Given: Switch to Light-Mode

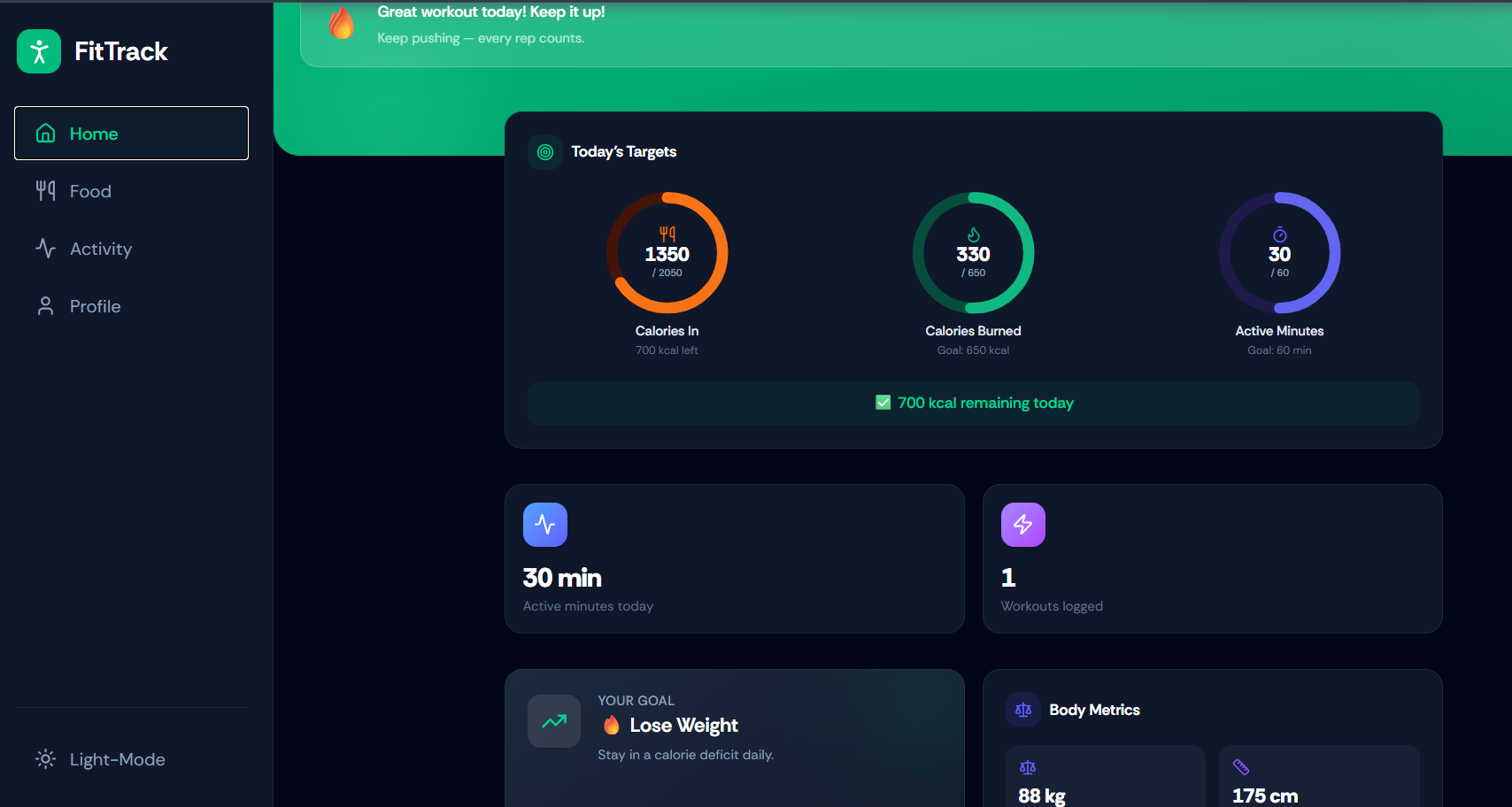Looking at the screenshot, I should pyautogui.click(x=131, y=759).
